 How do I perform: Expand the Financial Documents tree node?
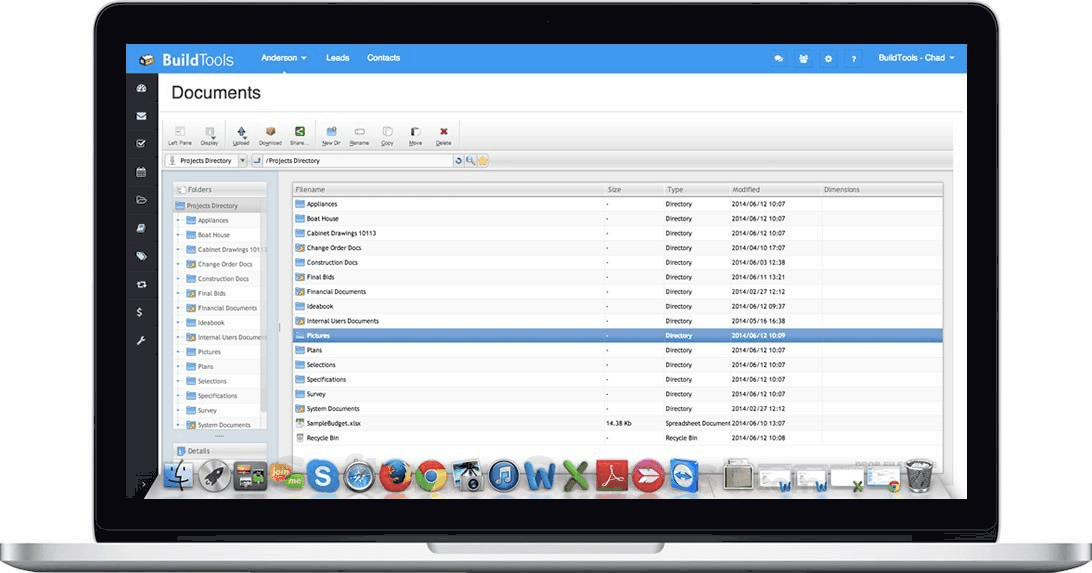(178, 308)
